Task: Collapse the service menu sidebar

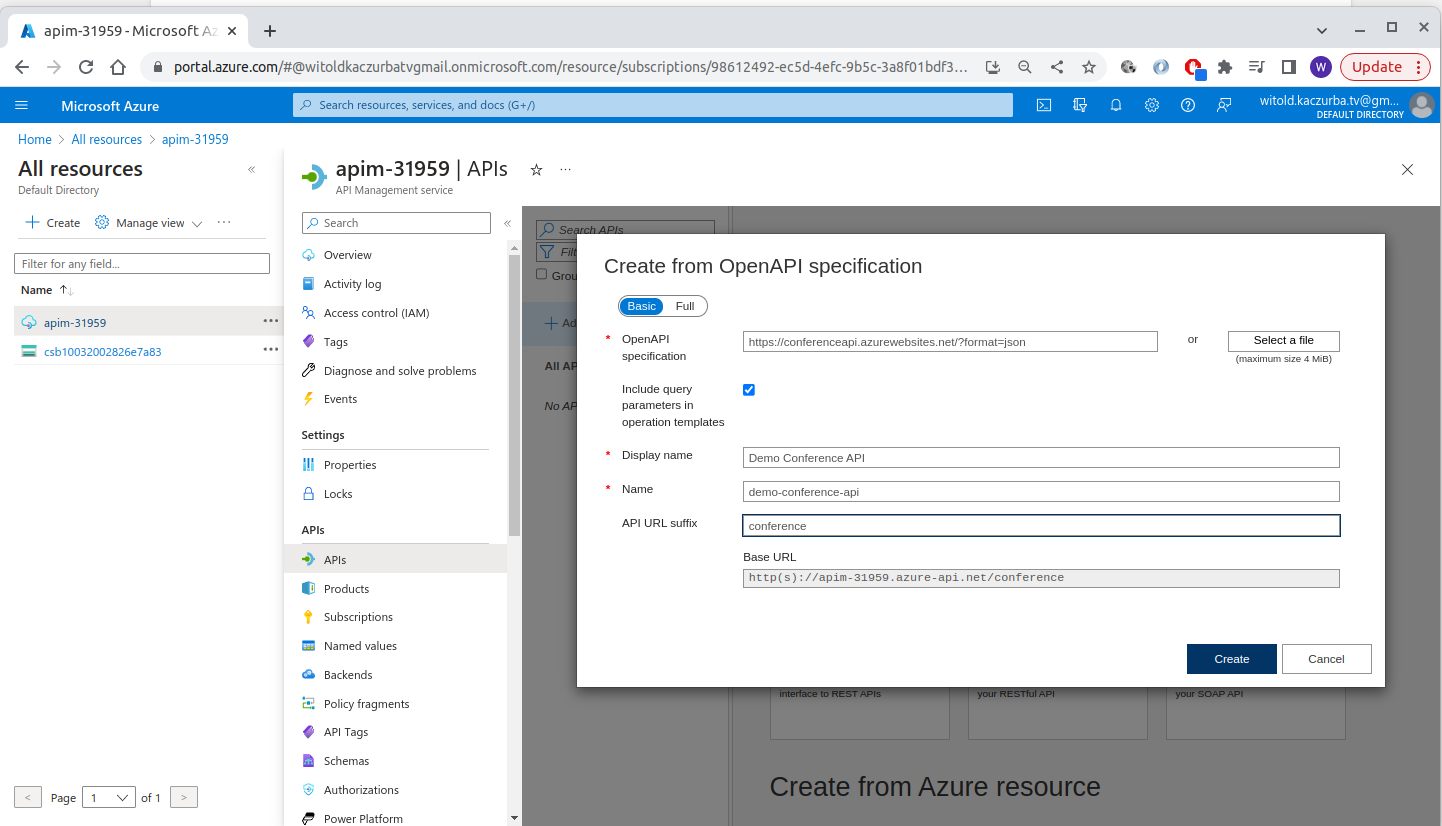Action: [507, 223]
